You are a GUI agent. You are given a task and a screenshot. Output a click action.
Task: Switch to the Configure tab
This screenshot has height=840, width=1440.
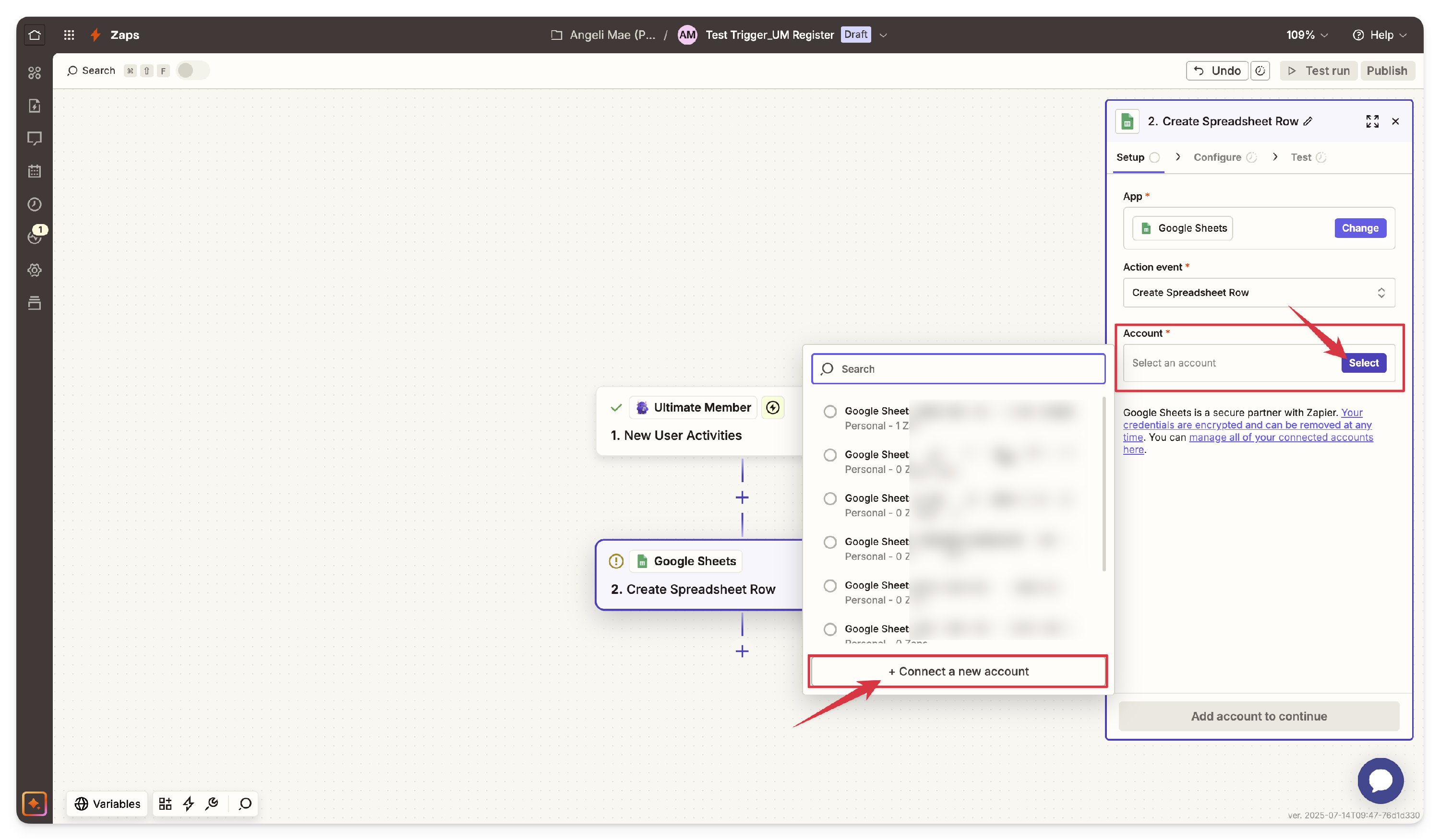[x=1225, y=157]
